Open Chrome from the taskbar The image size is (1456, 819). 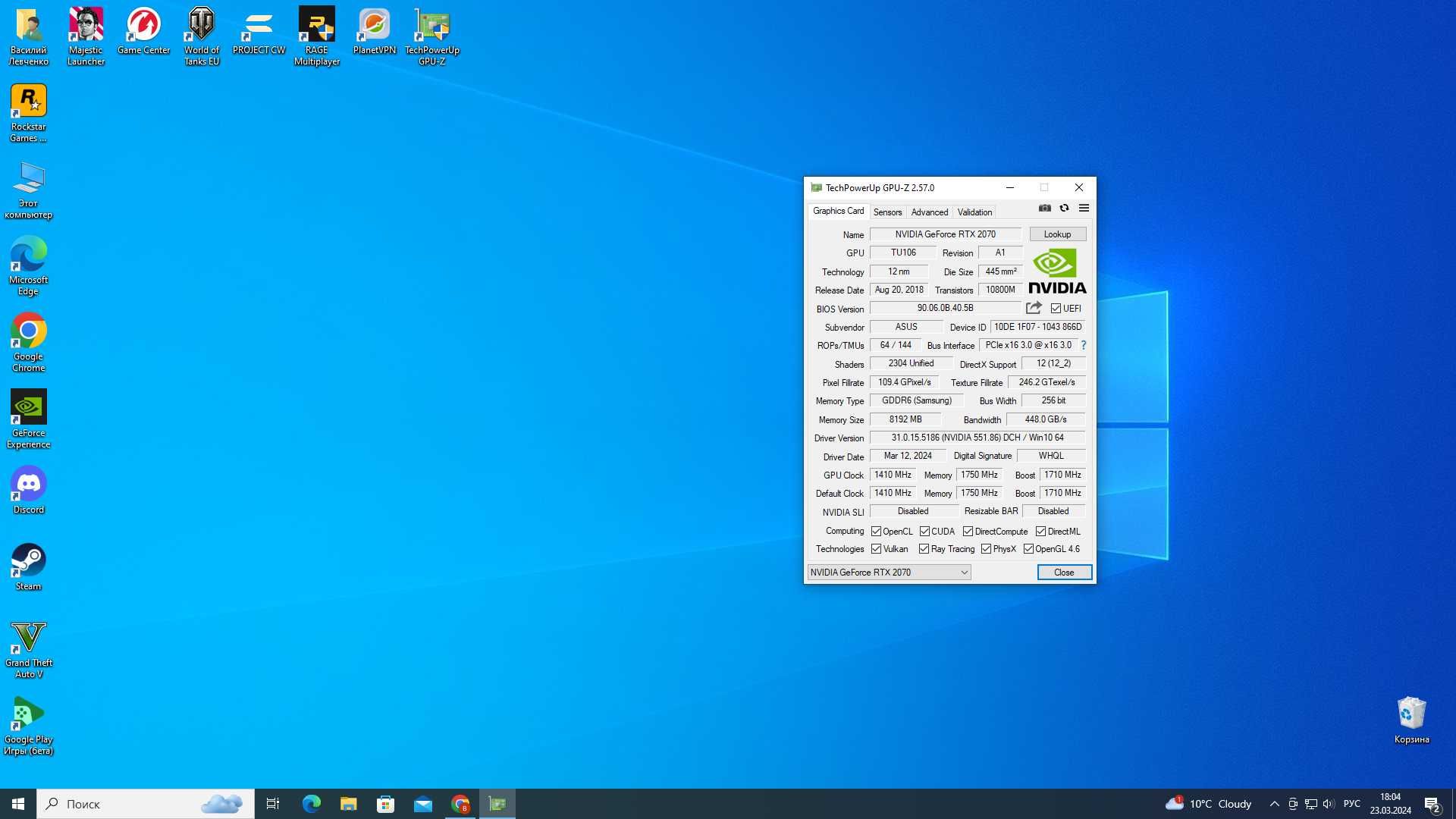pyautogui.click(x=460, y=804)
